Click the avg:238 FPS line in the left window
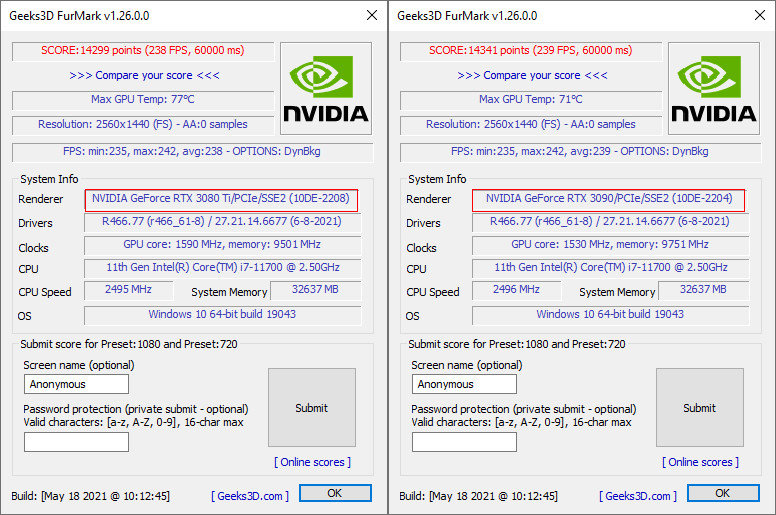776x515 pixels. pos(192,151)
